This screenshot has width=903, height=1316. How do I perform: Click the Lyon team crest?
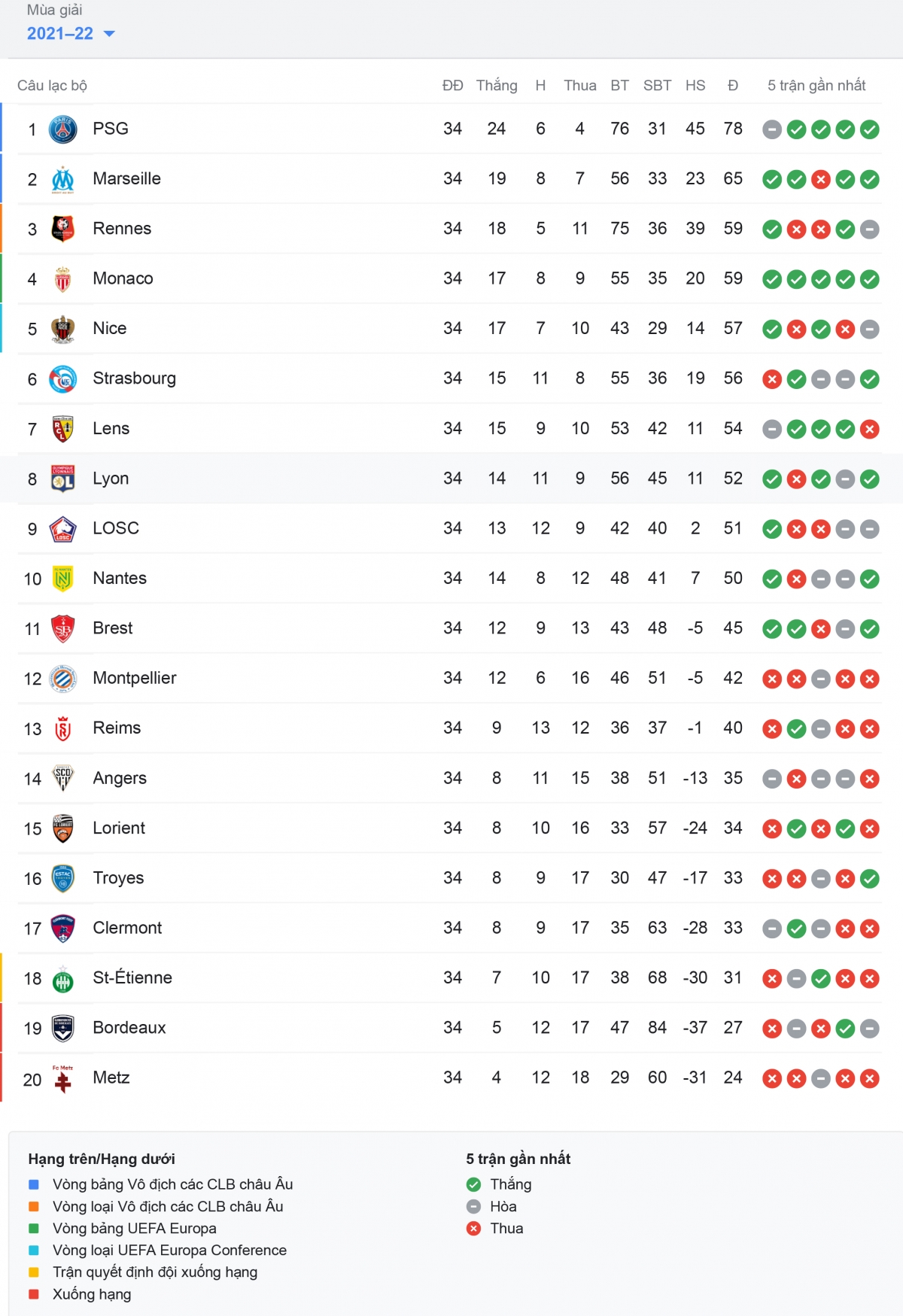click(x=63, y=479)
